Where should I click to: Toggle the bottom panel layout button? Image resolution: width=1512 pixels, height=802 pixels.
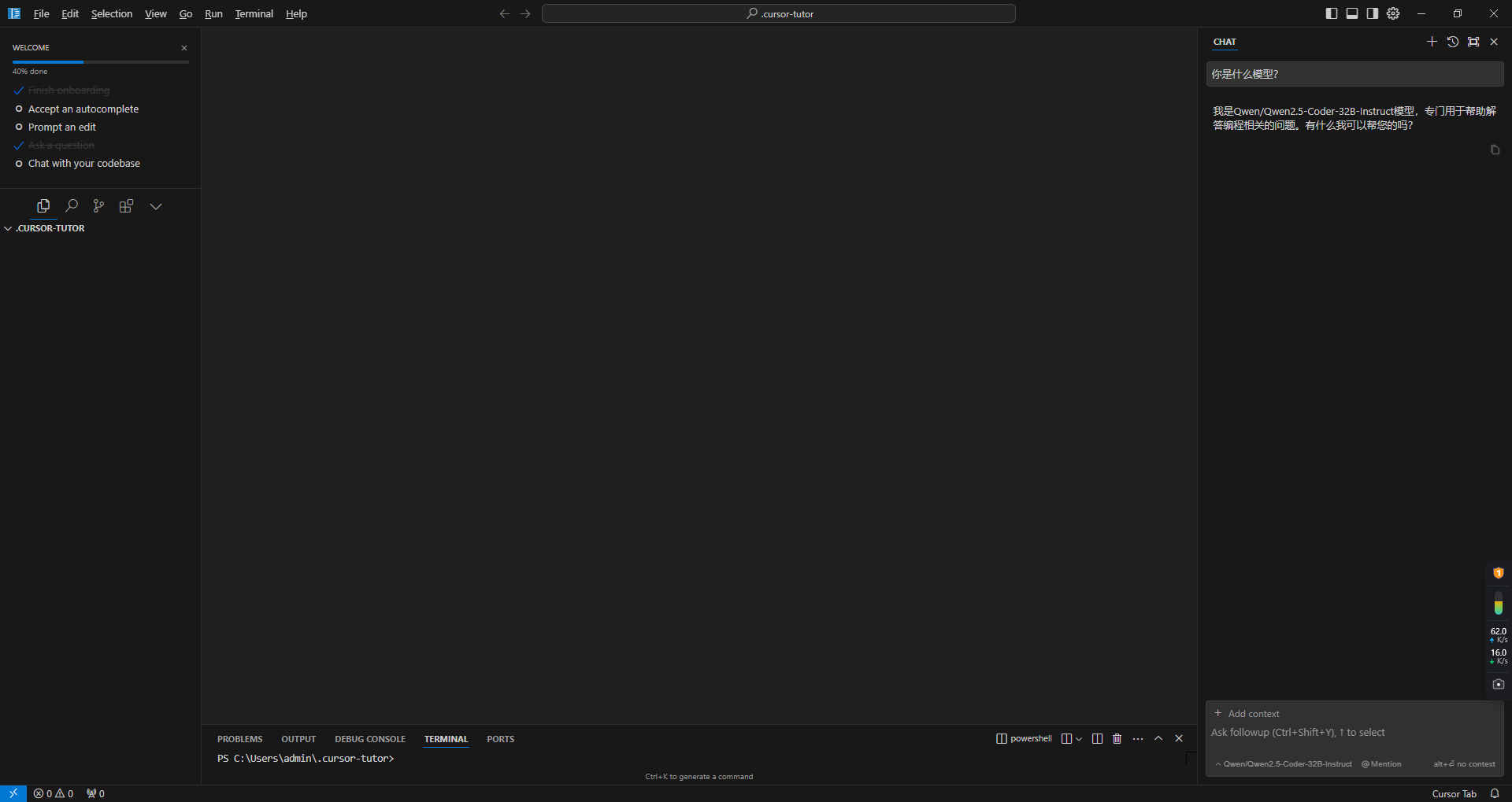tap(1352, 13)
